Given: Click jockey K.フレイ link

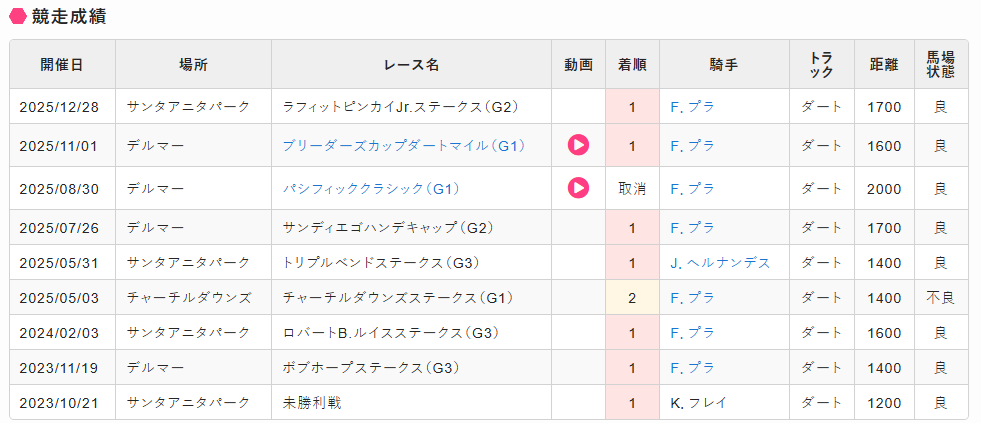Looking at the screenshot, I should (x=698, y=403).
